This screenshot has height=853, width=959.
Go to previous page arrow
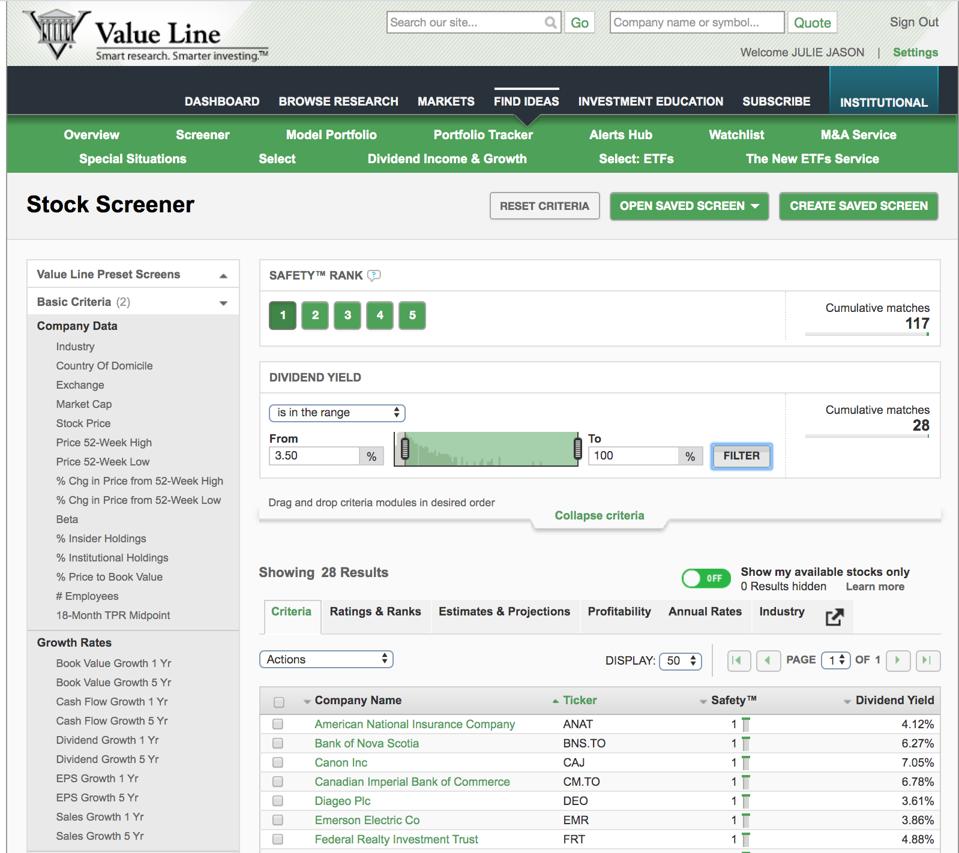(x=768, y=660)
